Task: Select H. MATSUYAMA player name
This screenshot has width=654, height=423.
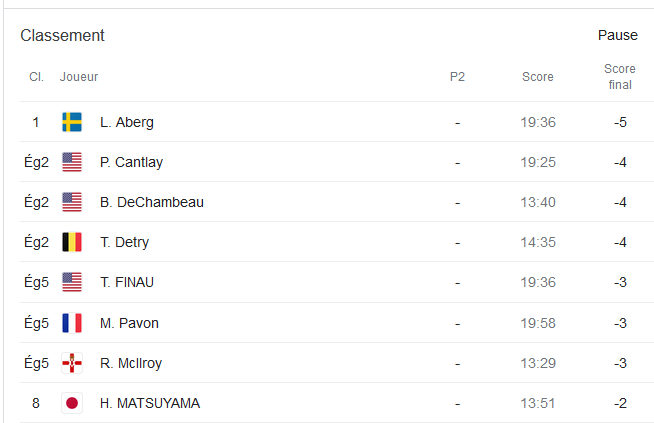Action: pos(150,403)
